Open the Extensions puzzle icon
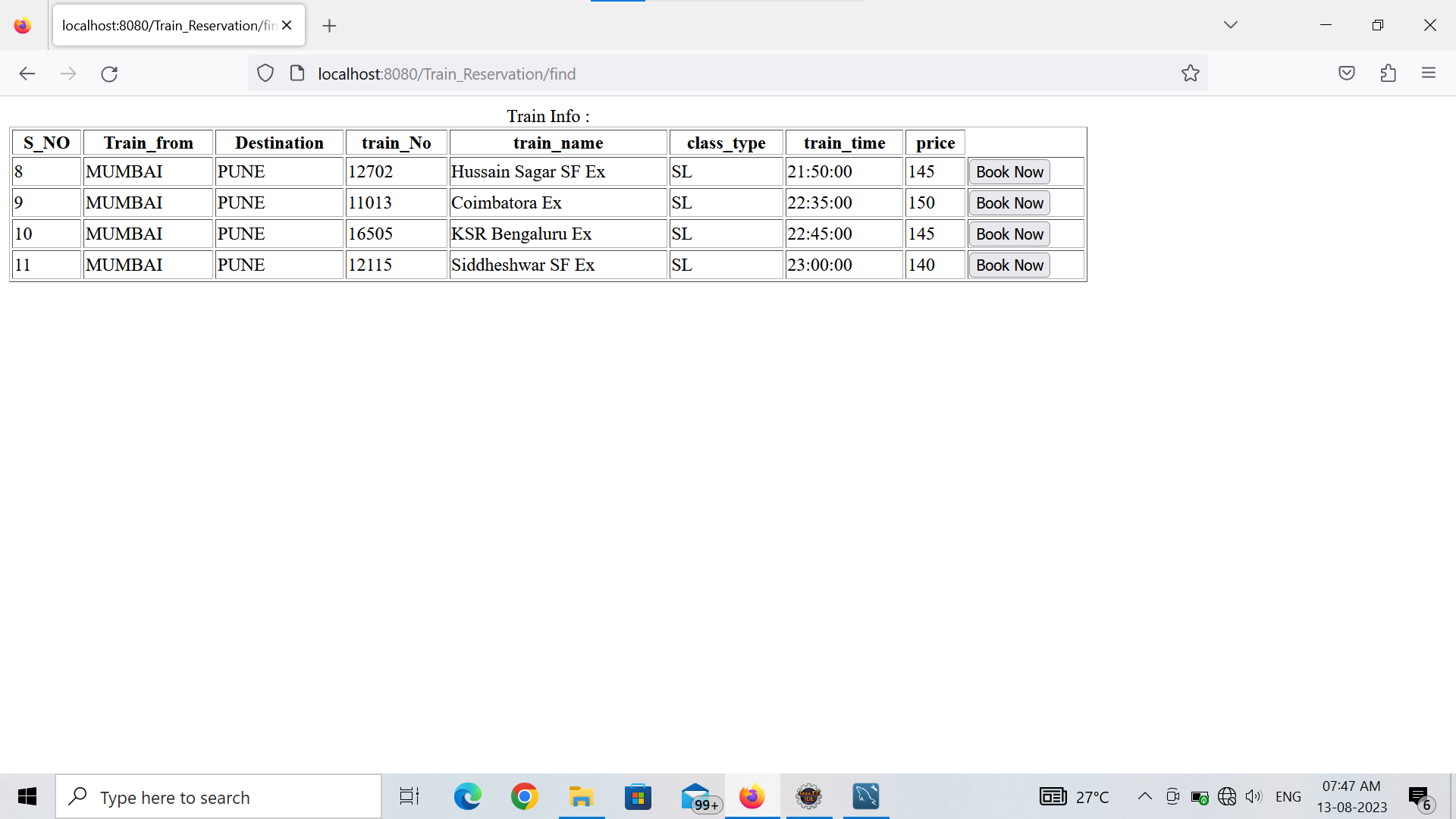The height and width of the screenshot is (819, 1456). click(1388, 74)
